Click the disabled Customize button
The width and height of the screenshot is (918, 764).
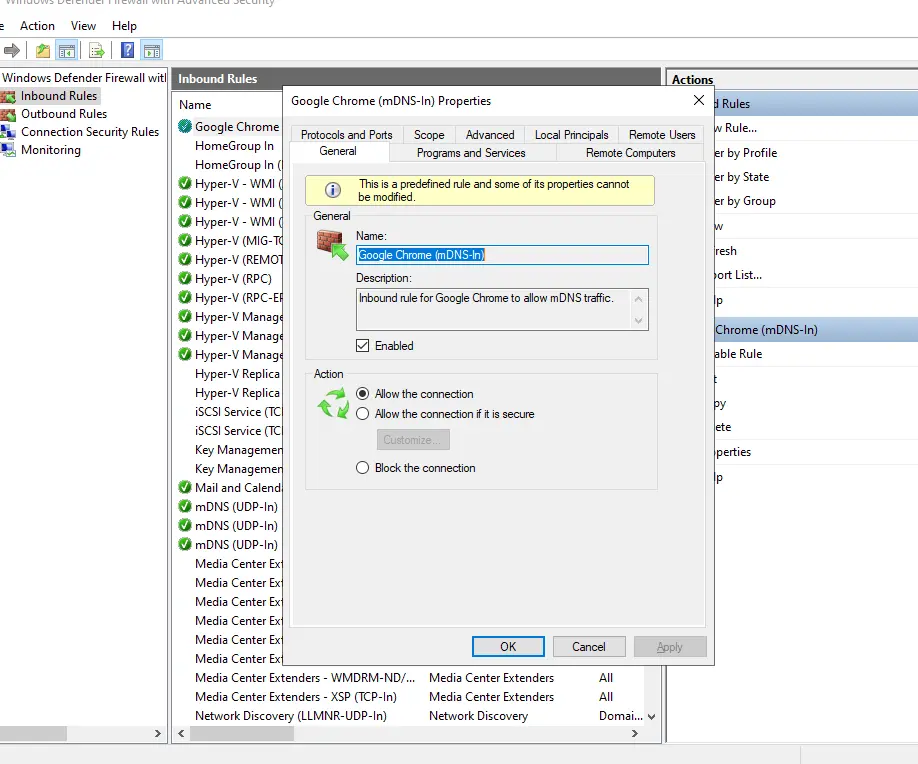pyautogui.click(x=413, y=440)
